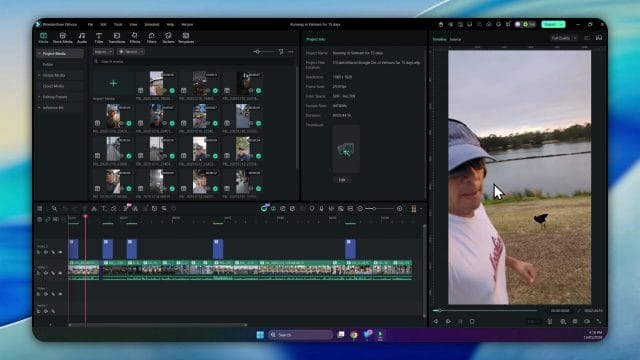Click the cloud icon in title bar
640x360 pixels.
pos(489,24)
